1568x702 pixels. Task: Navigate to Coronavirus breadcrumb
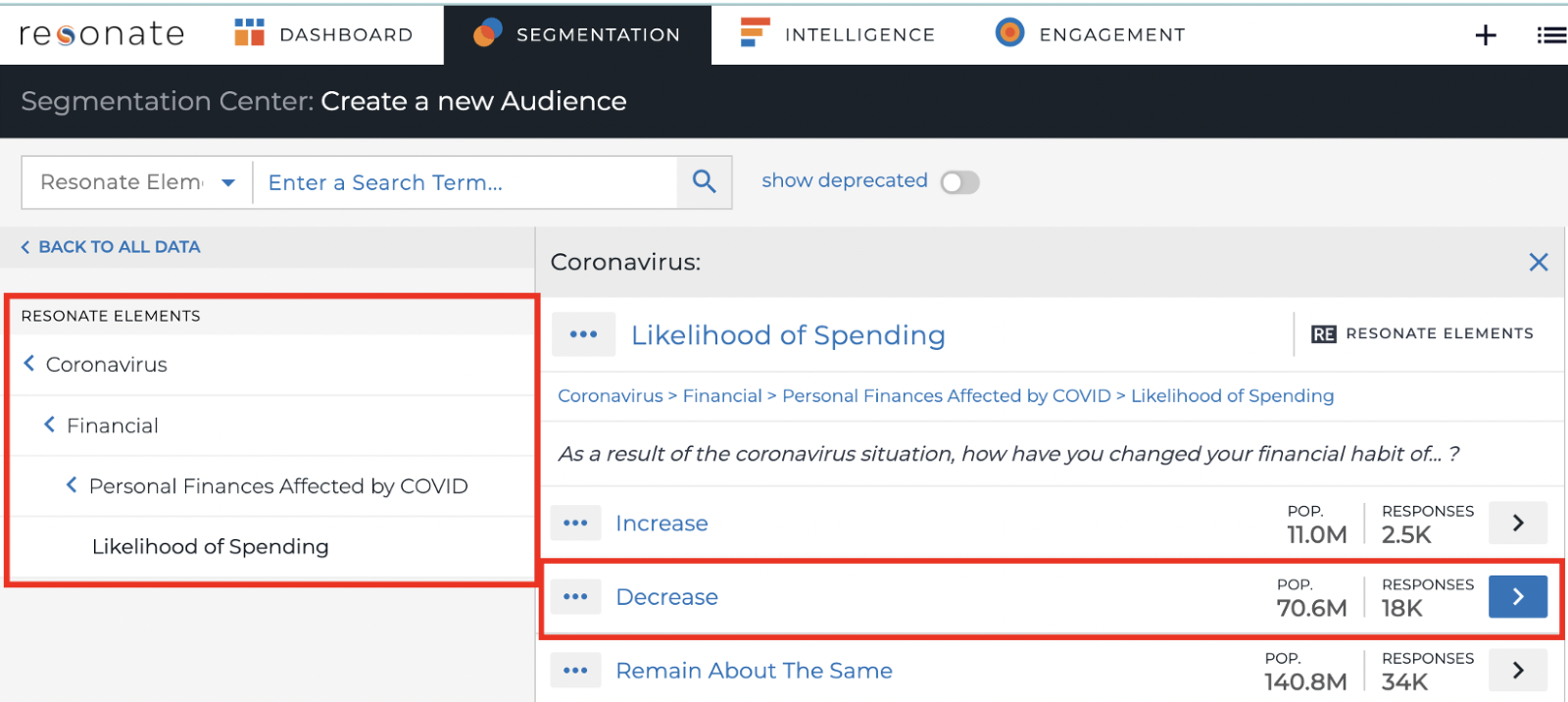click(x=611, y=396)
